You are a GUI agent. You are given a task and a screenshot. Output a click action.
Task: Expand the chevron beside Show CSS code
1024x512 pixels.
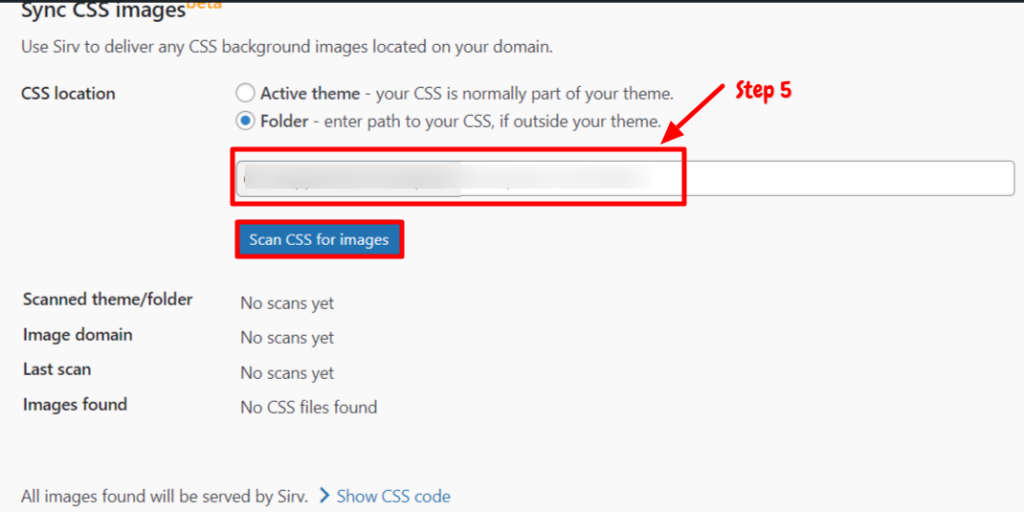click(325, 496)
